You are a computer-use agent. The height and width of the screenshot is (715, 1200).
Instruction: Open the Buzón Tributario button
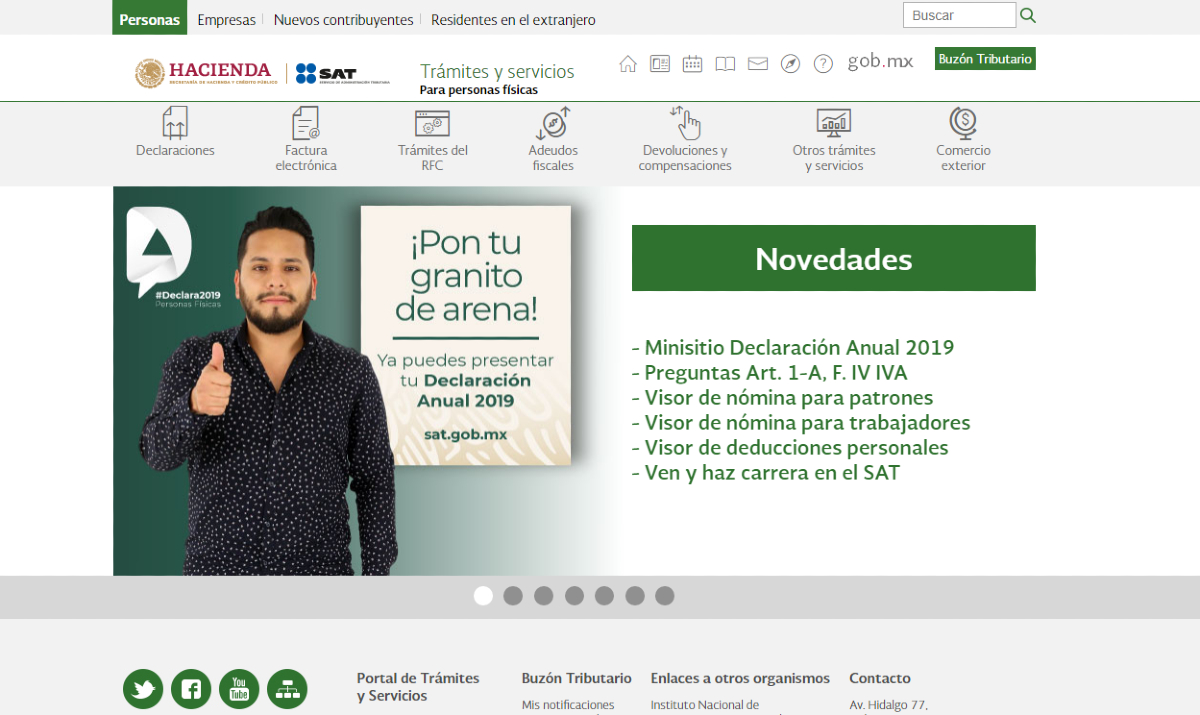click(984, 58)
